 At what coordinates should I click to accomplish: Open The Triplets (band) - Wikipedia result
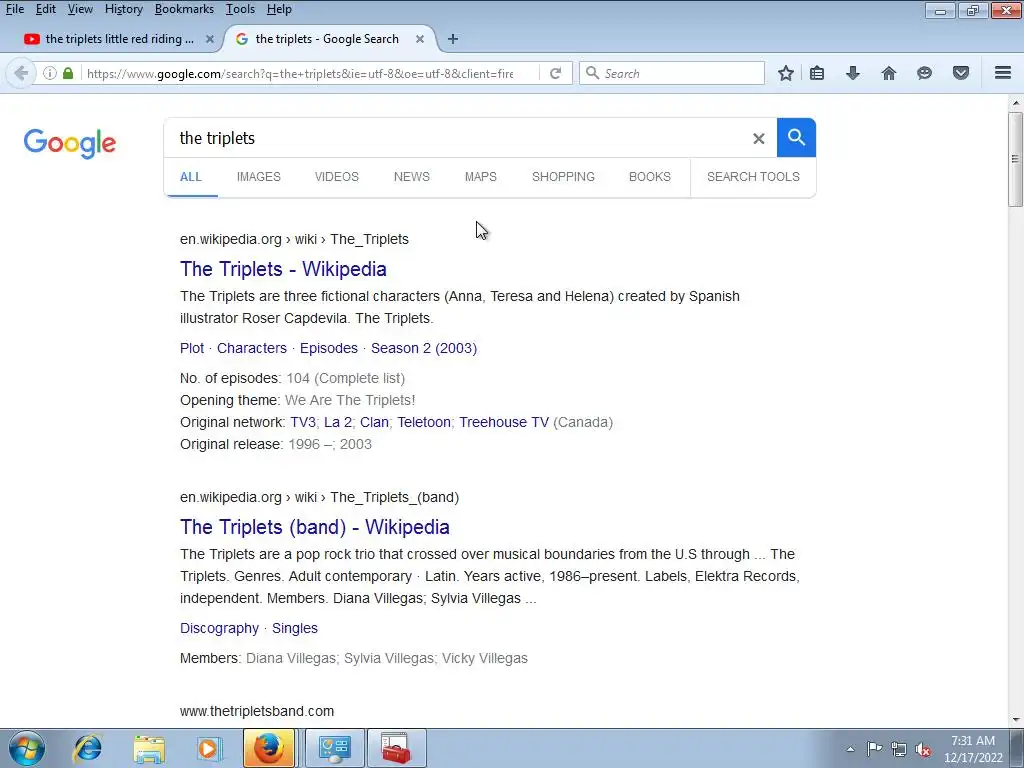click(x=315, y=527)
